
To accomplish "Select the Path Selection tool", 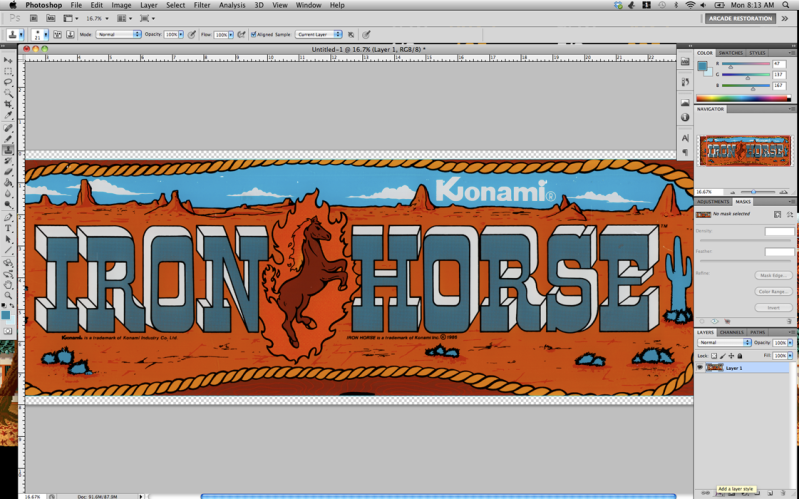I will 8,240.
